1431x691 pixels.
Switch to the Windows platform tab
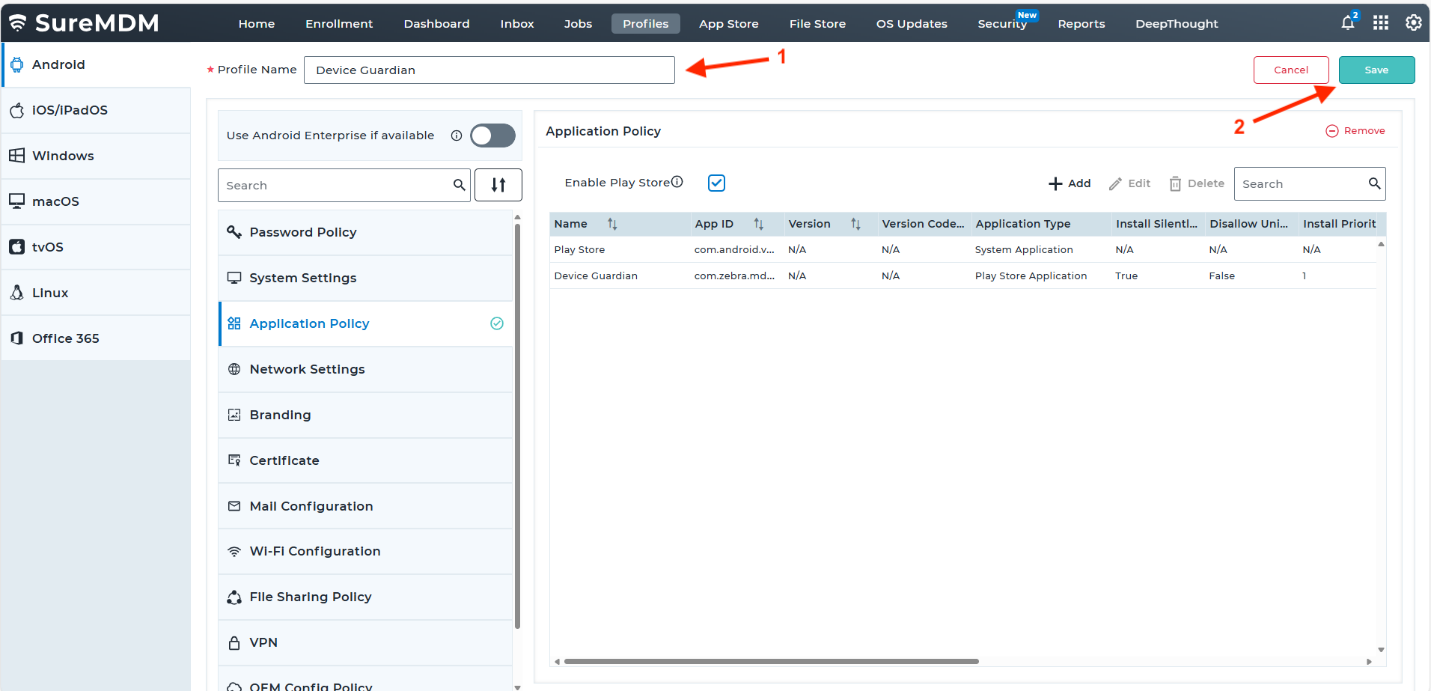pyautogui.click(x=62, y=156)
